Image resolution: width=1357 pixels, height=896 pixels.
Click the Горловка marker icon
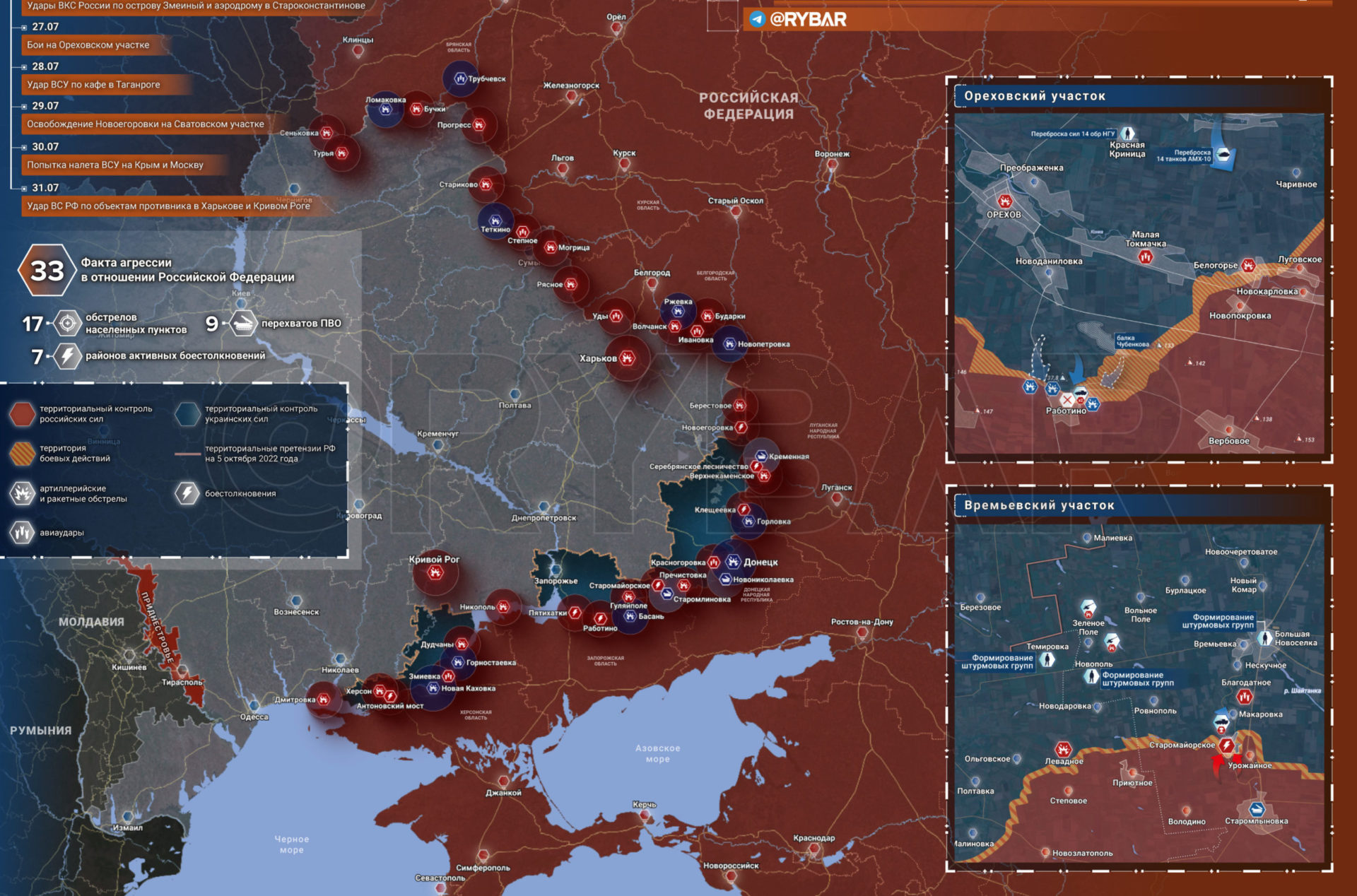click(748, 521)
